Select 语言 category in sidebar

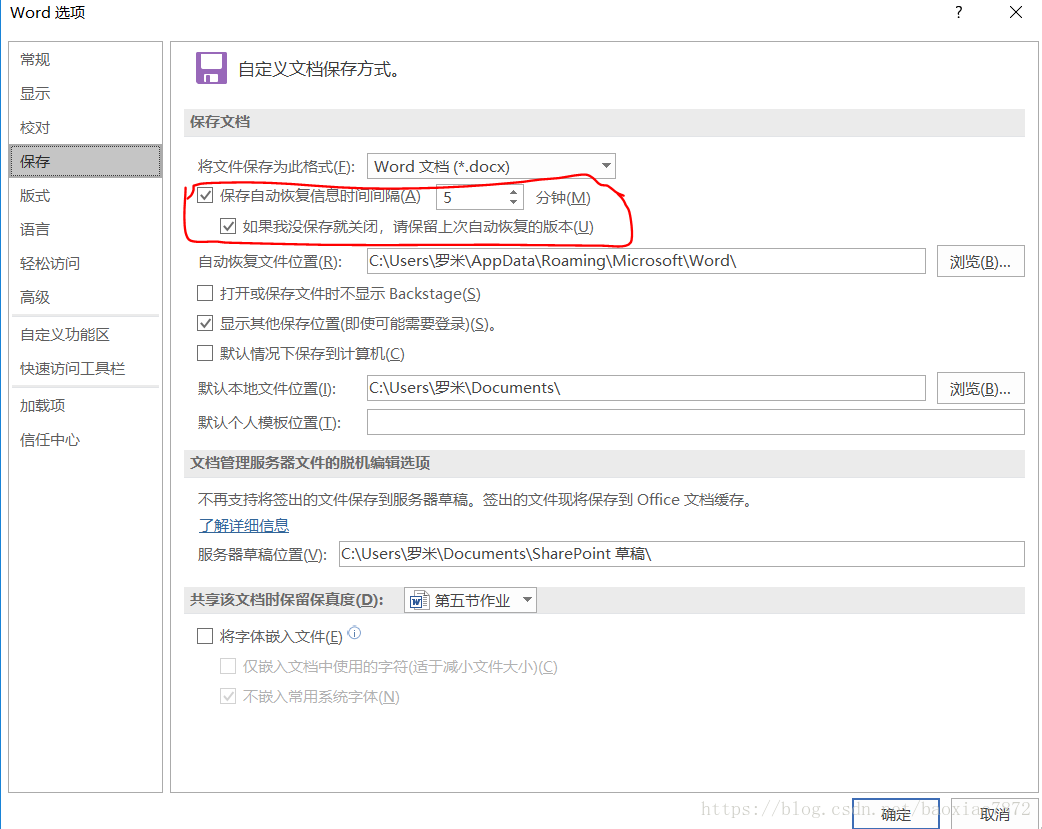(x=85, y=229)
